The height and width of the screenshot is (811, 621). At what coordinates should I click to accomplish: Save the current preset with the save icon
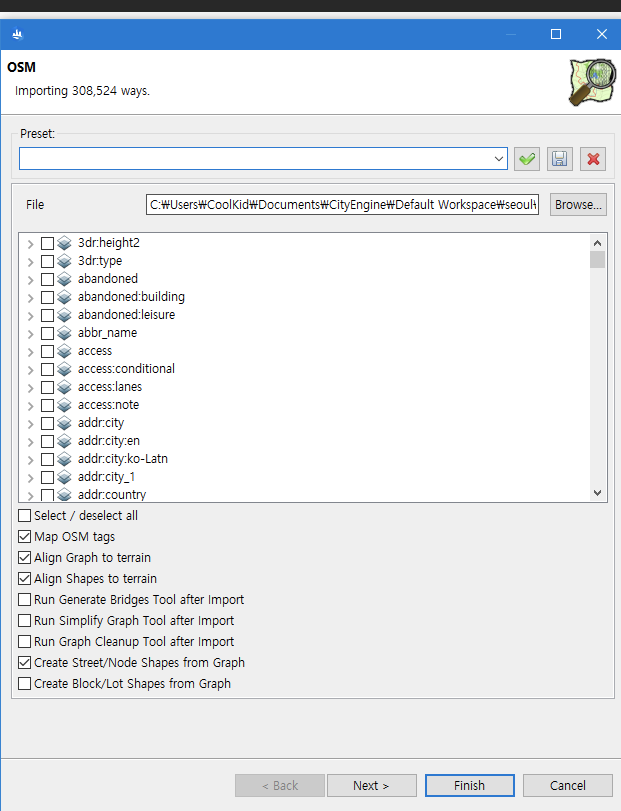[x=559, y=158]
